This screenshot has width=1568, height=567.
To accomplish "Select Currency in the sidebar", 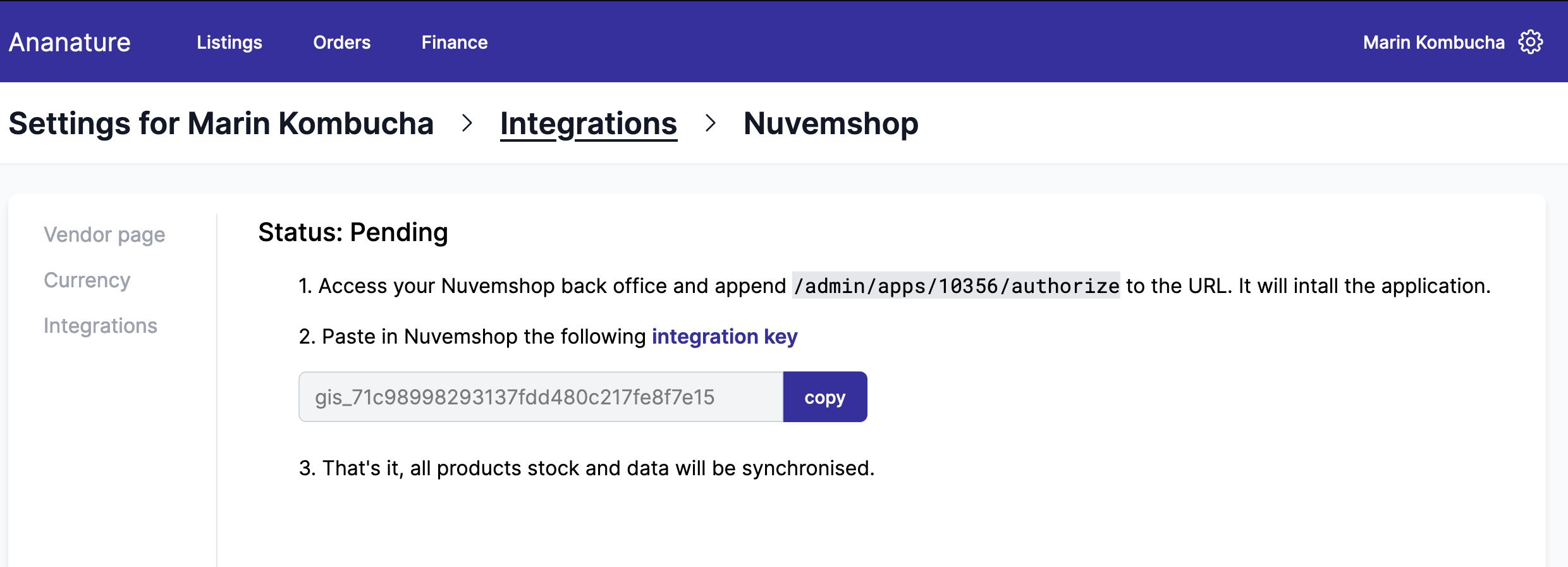I will click(x=87, y=280).
